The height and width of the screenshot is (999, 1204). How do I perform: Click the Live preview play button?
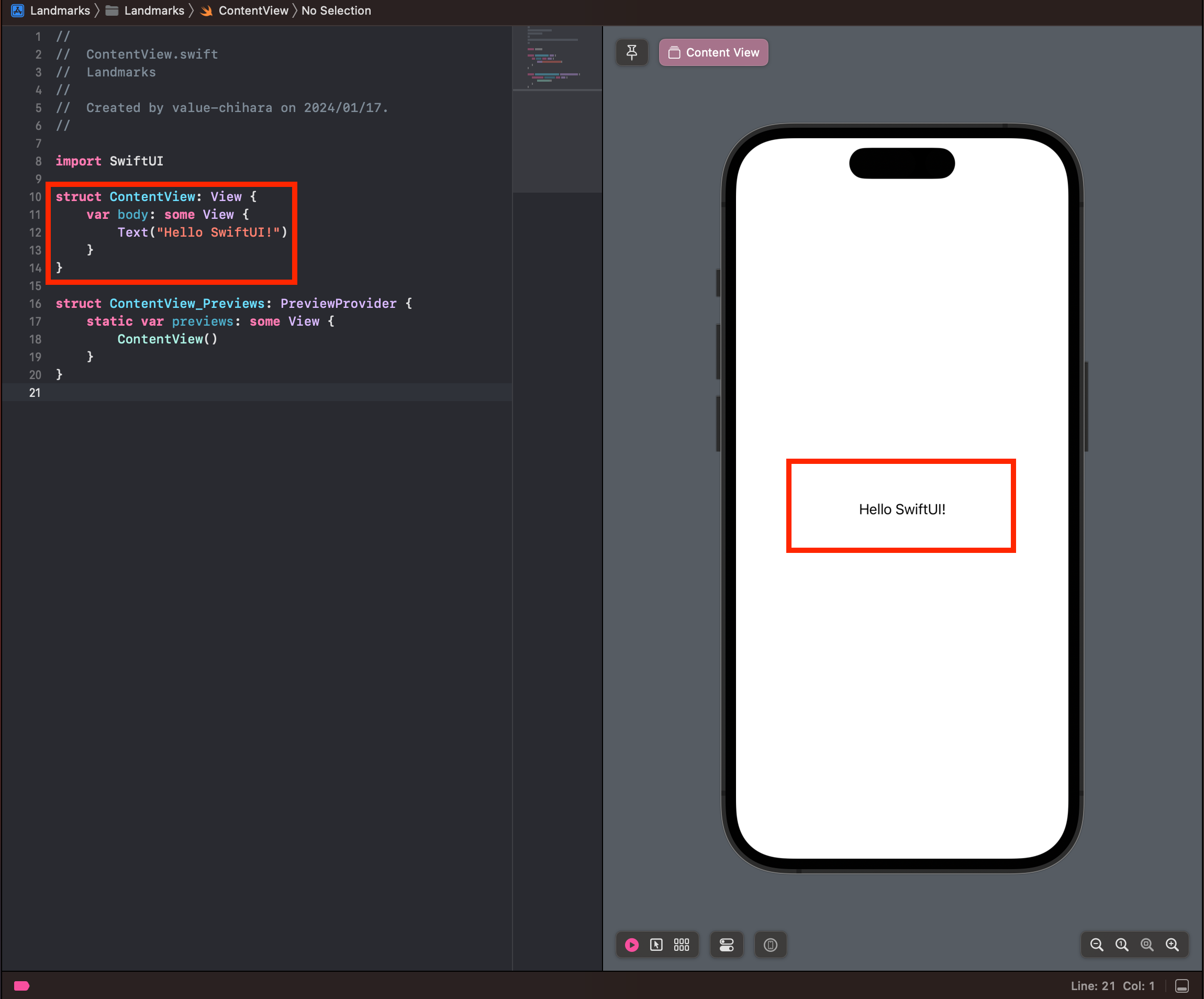click(x=631, y=945)
